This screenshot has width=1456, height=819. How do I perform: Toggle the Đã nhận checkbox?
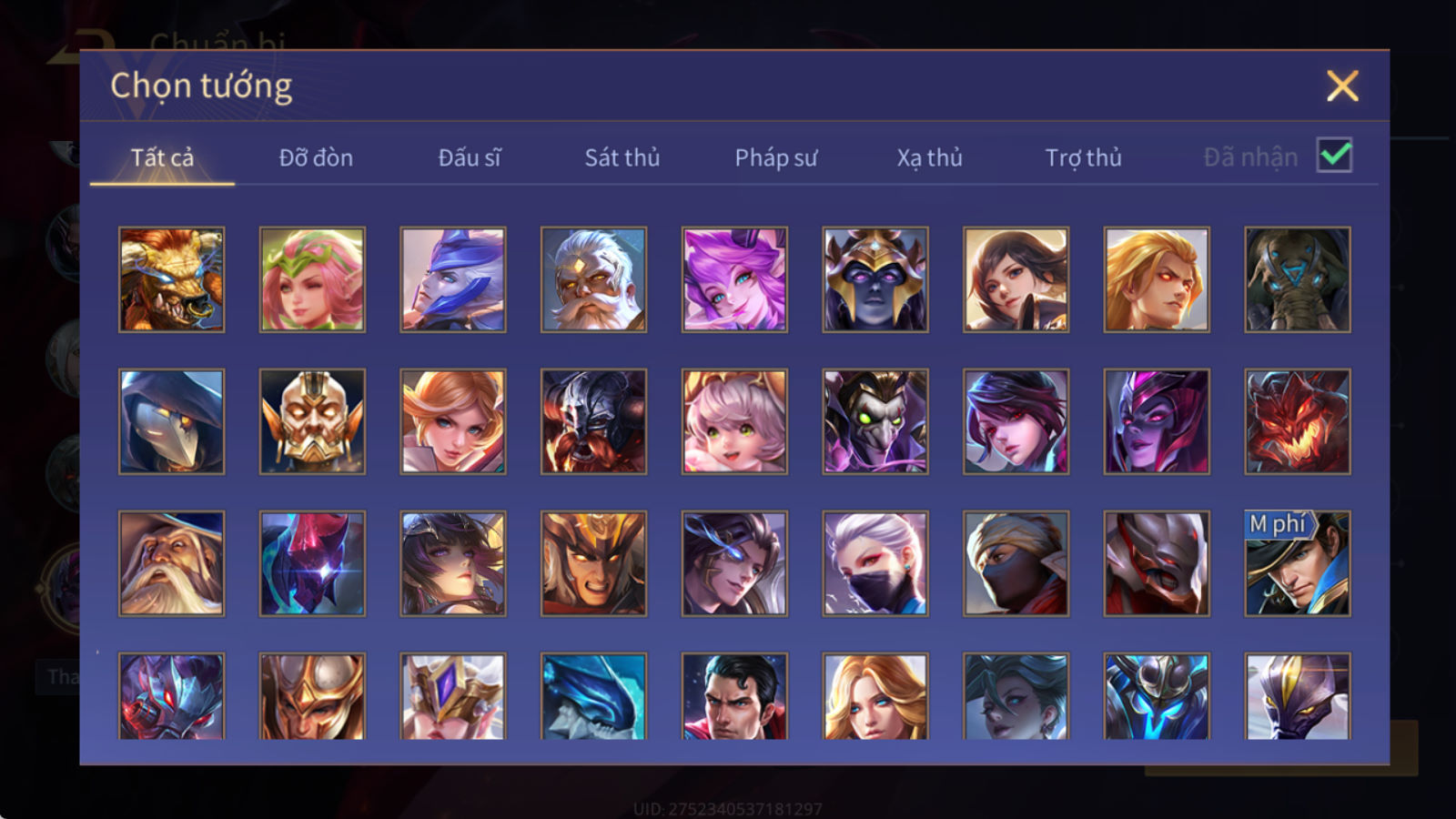click(x=1335, y=156)
